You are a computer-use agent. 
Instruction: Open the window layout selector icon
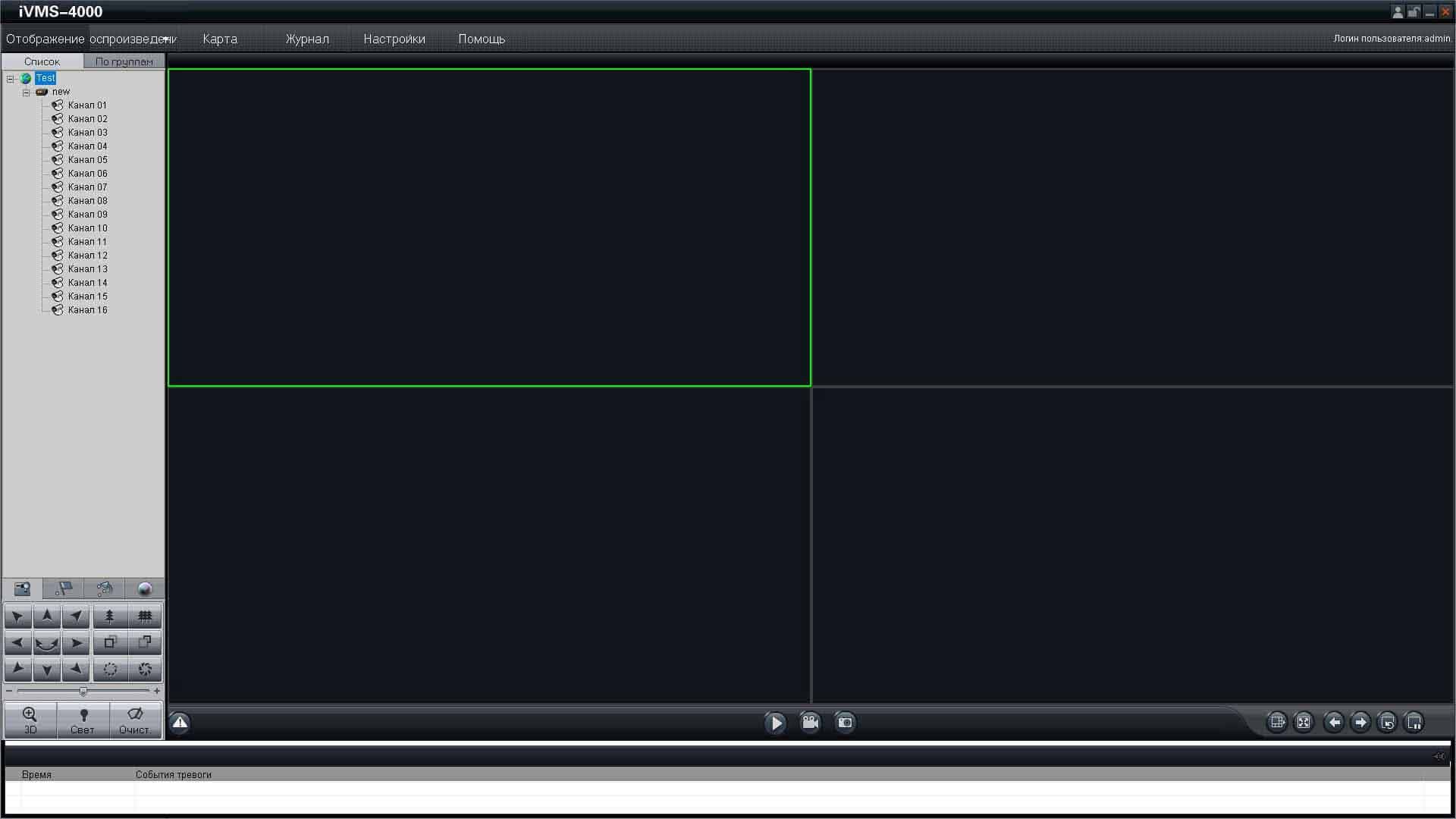pyautogui.click(x=1277, y=723)
